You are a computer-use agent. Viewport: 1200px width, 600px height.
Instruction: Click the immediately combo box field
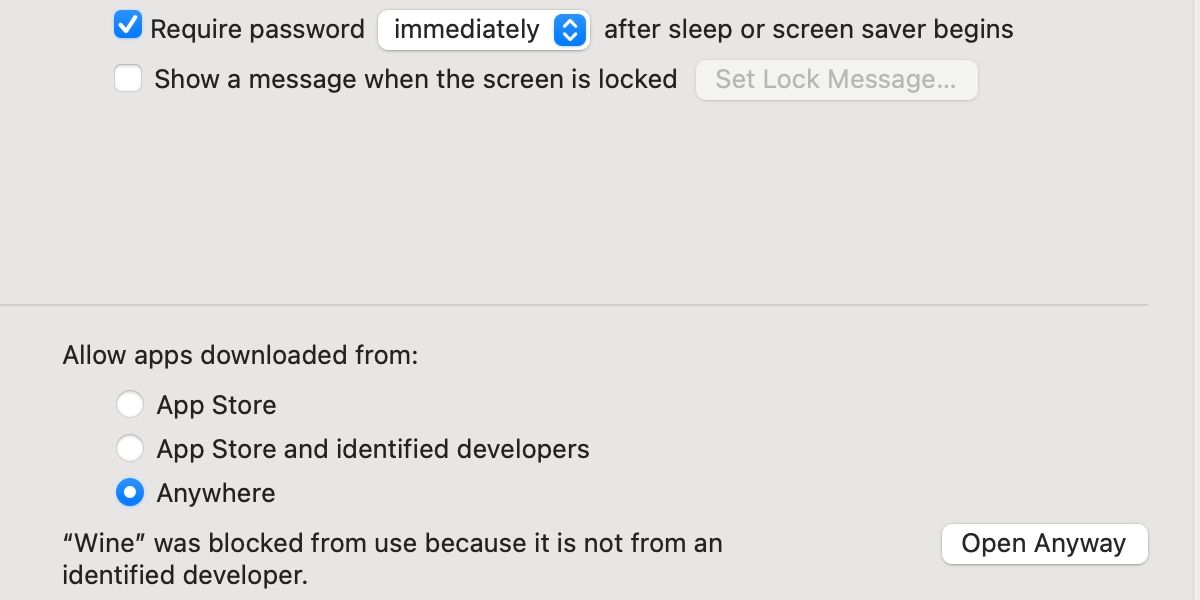[467, 29]
